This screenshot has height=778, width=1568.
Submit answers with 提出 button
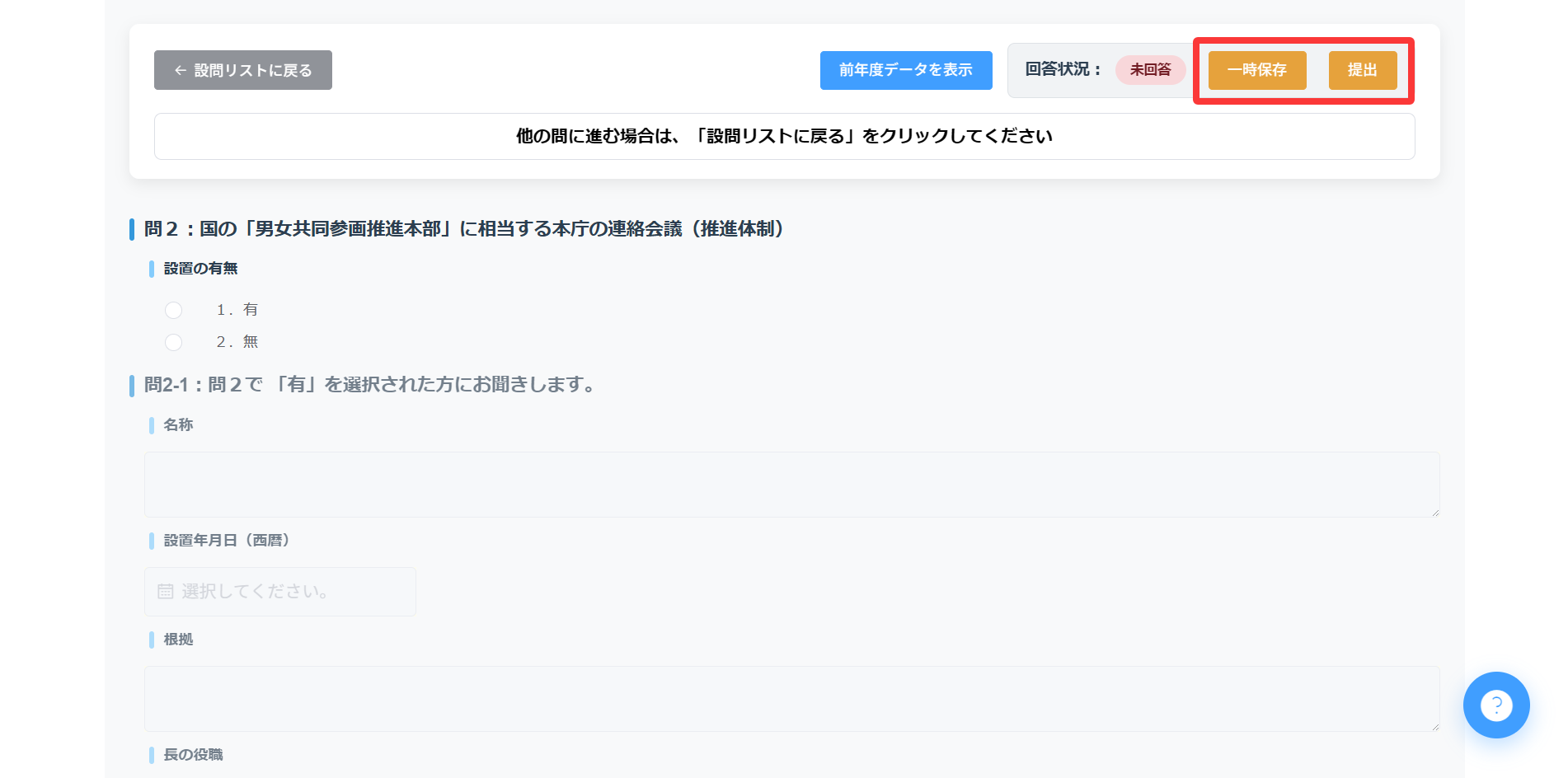(1363, 70)
